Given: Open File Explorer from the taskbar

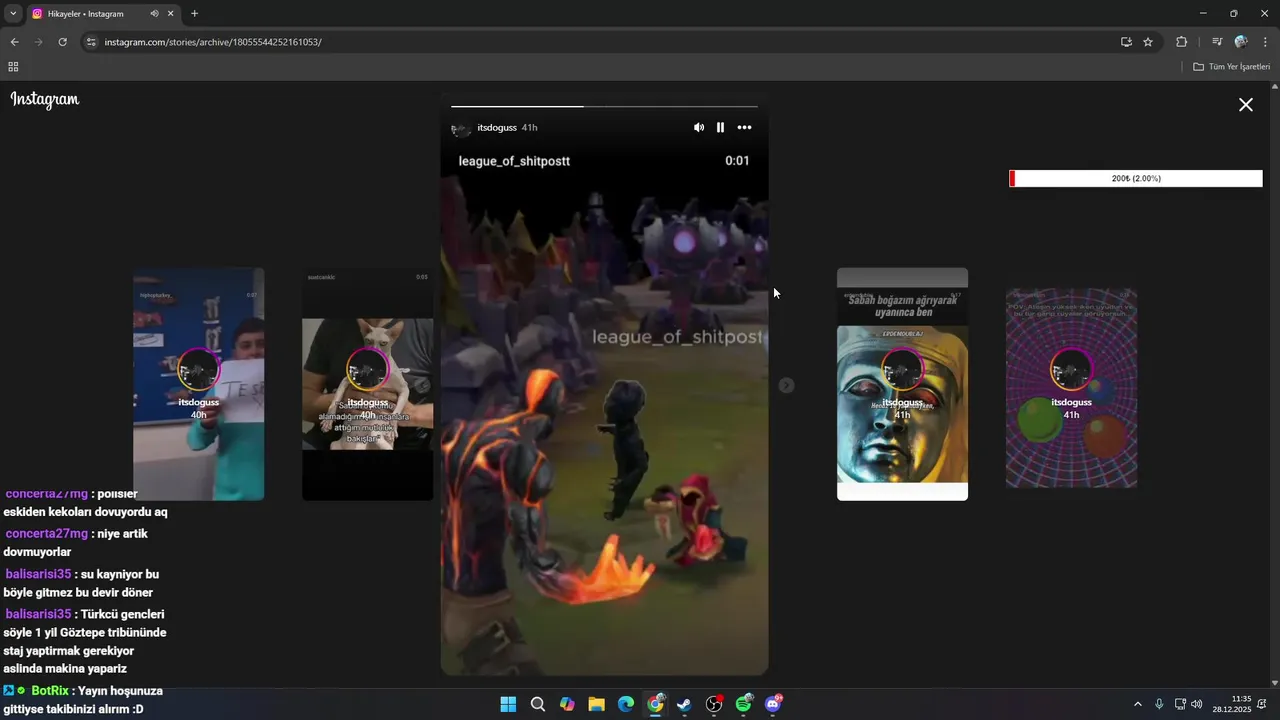Looking at the screenshot, I should coord(597,704).
